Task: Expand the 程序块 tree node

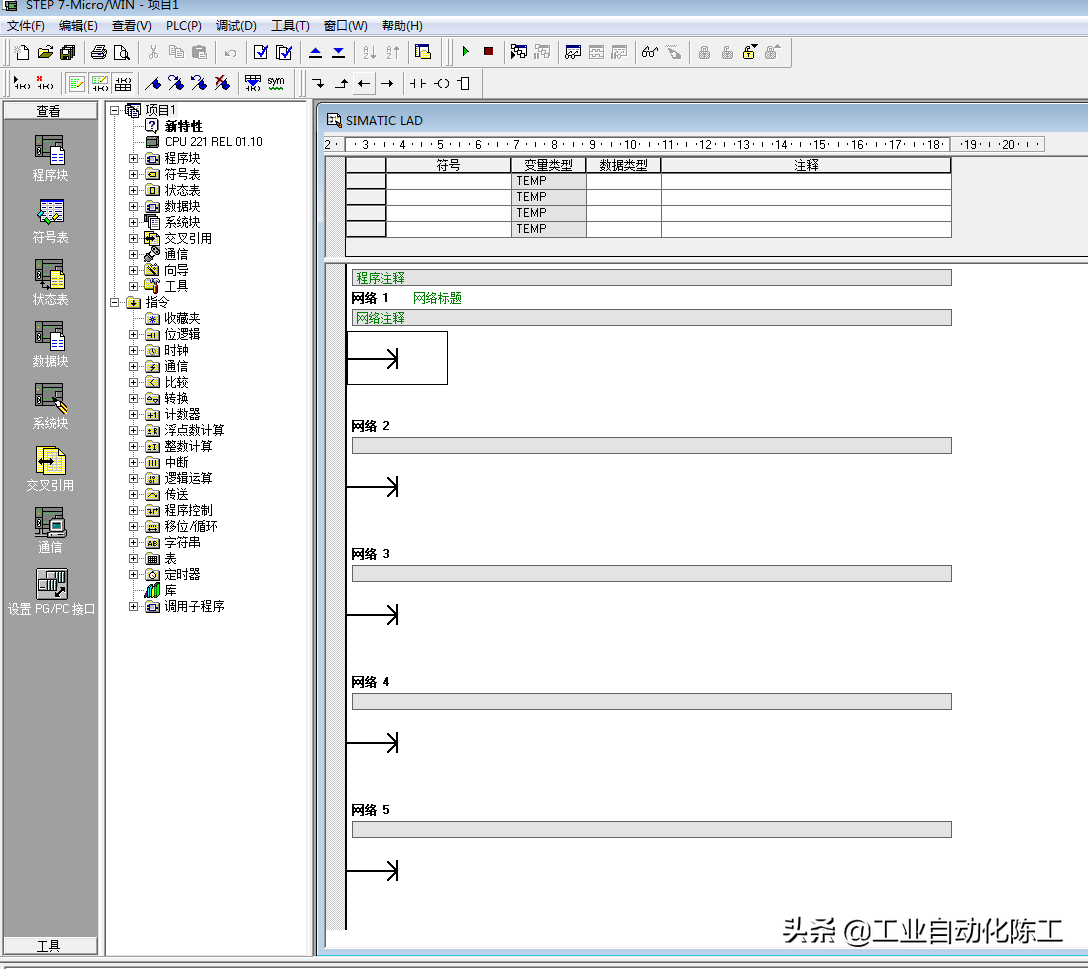Action: click(x=134, y=158)
